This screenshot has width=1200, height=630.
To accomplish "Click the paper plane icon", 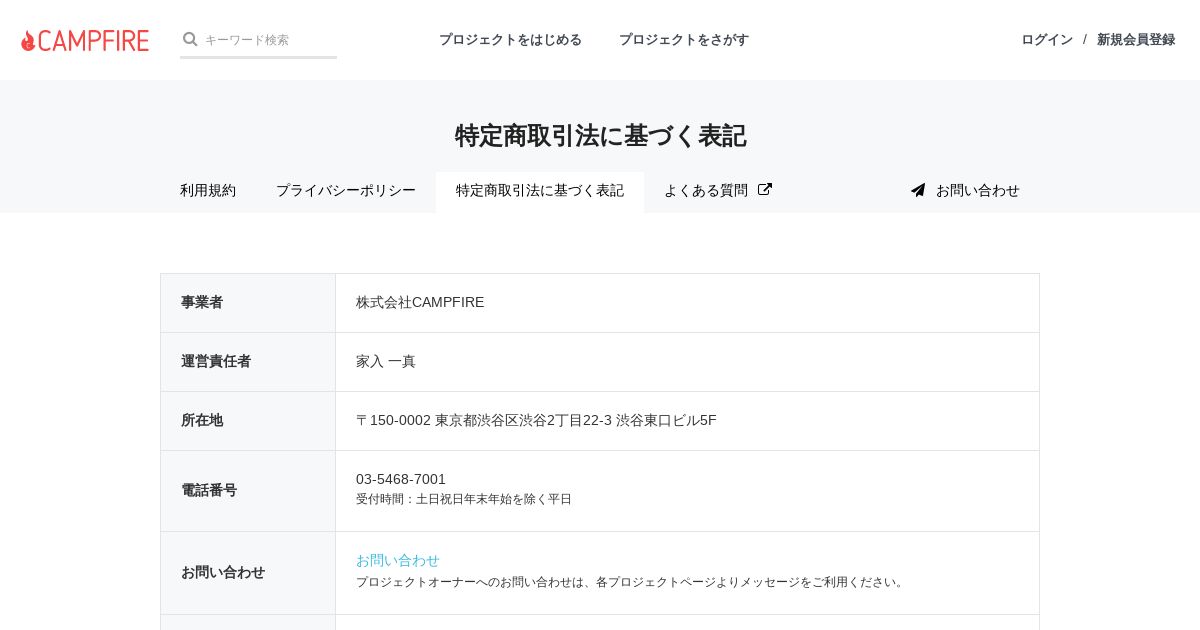I will (x=918, y=190).
